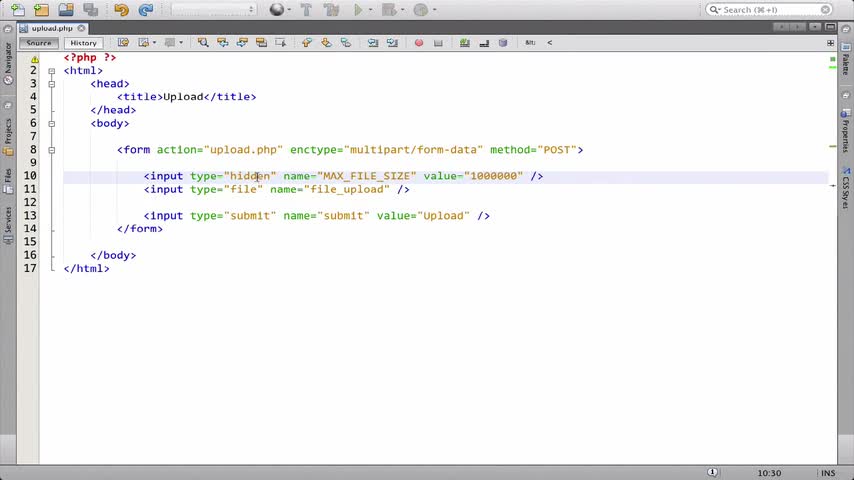Collapse the html tag fold on line 2
This screenshot has height=480, width=854.
click(52, 71)
